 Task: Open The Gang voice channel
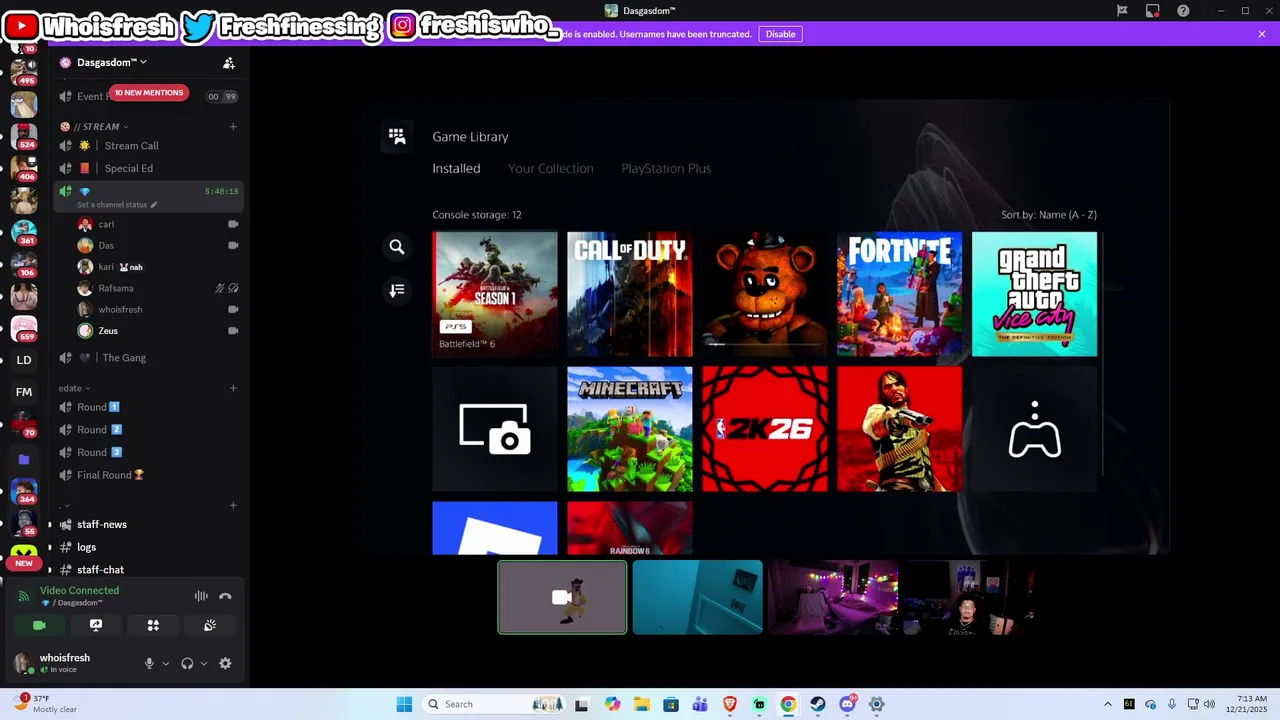tap(148, 358)
